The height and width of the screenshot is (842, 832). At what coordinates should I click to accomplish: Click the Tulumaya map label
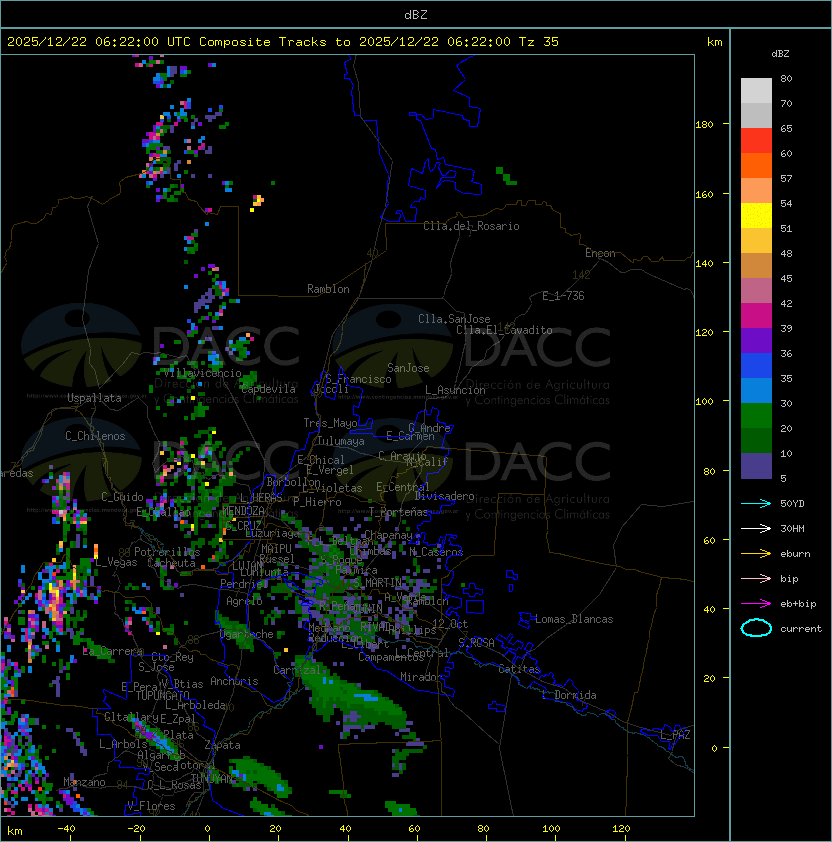341,441
